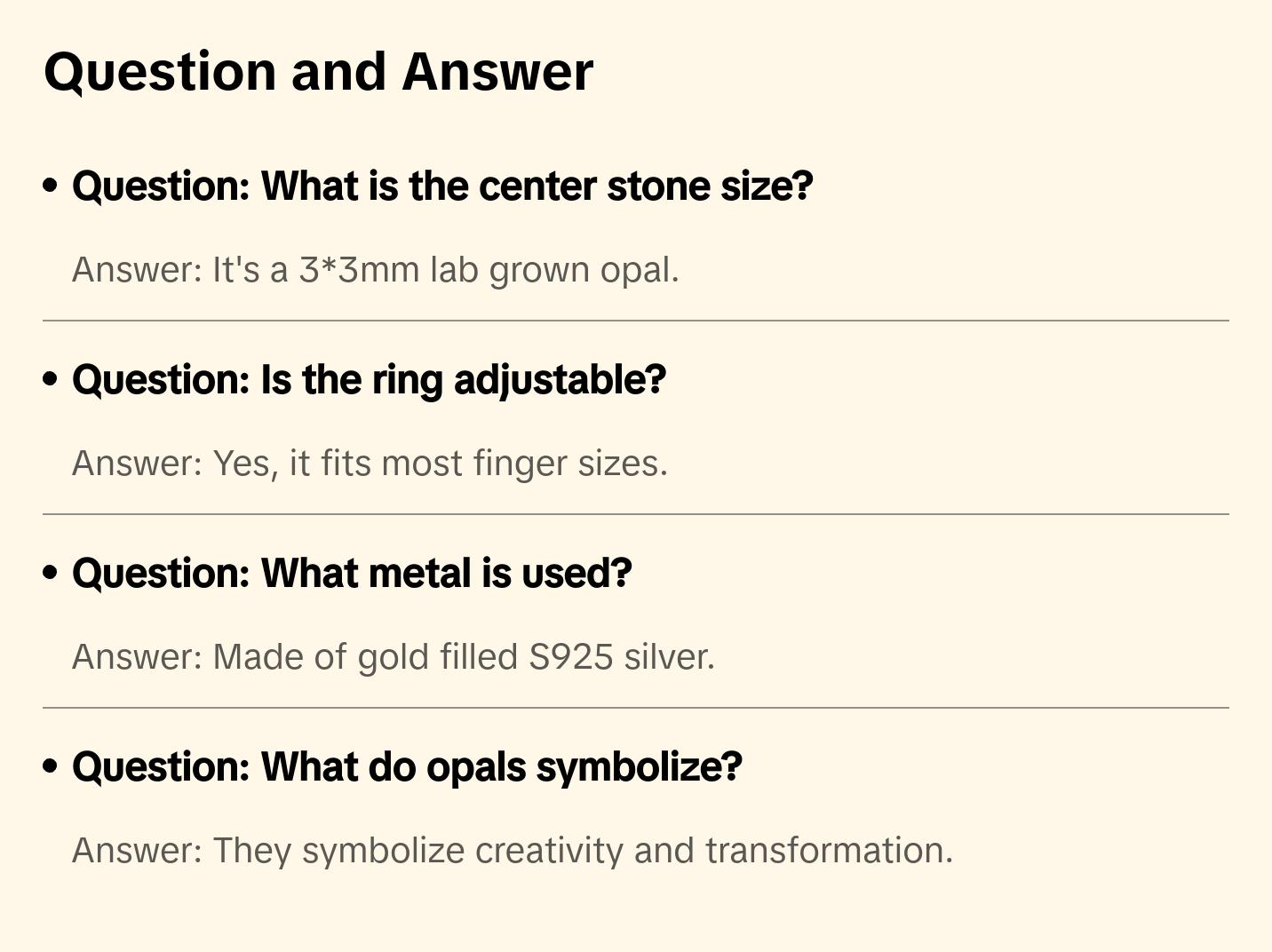Screen dimensions: 1272x952
Task: Select the What metal is used question
Action: tap(352, 574)
